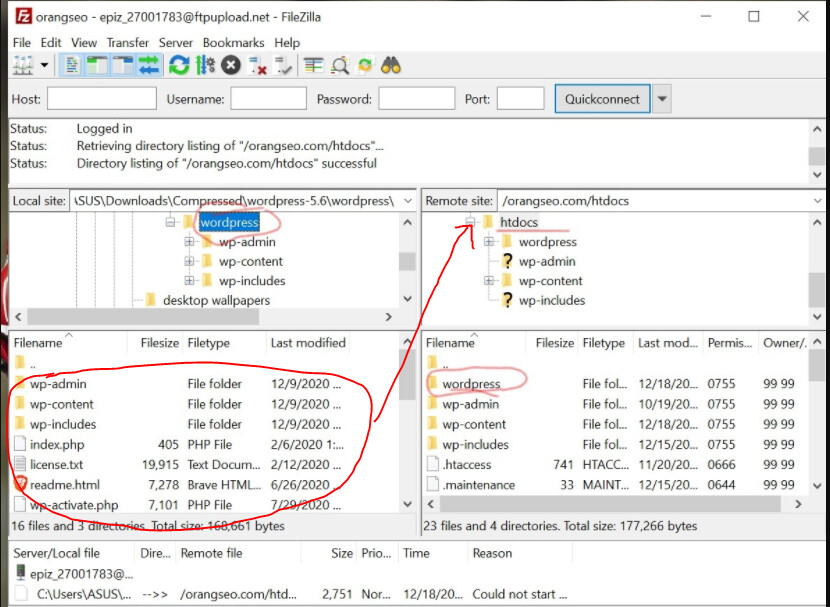Expand wp-admin in the local directory tree
The width and height of the screenshot is (830, 607).
[190, 242]
